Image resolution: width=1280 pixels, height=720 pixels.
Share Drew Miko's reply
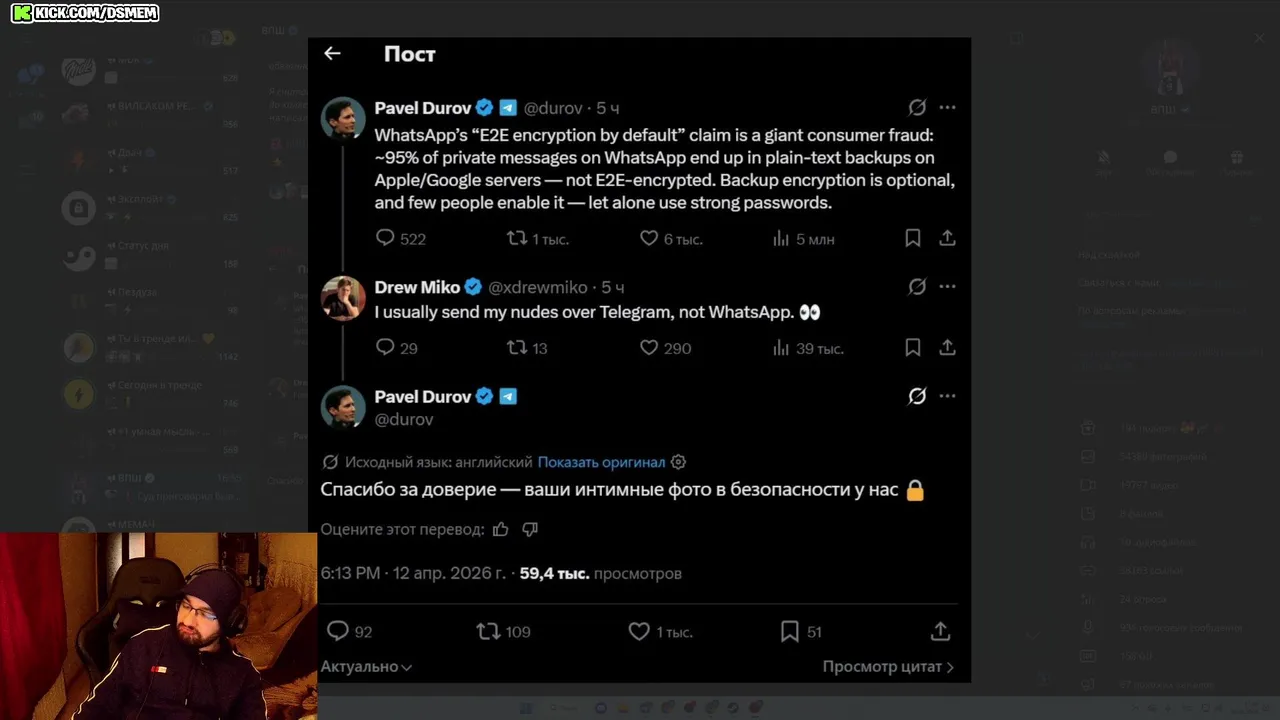[x=947, y=348]
